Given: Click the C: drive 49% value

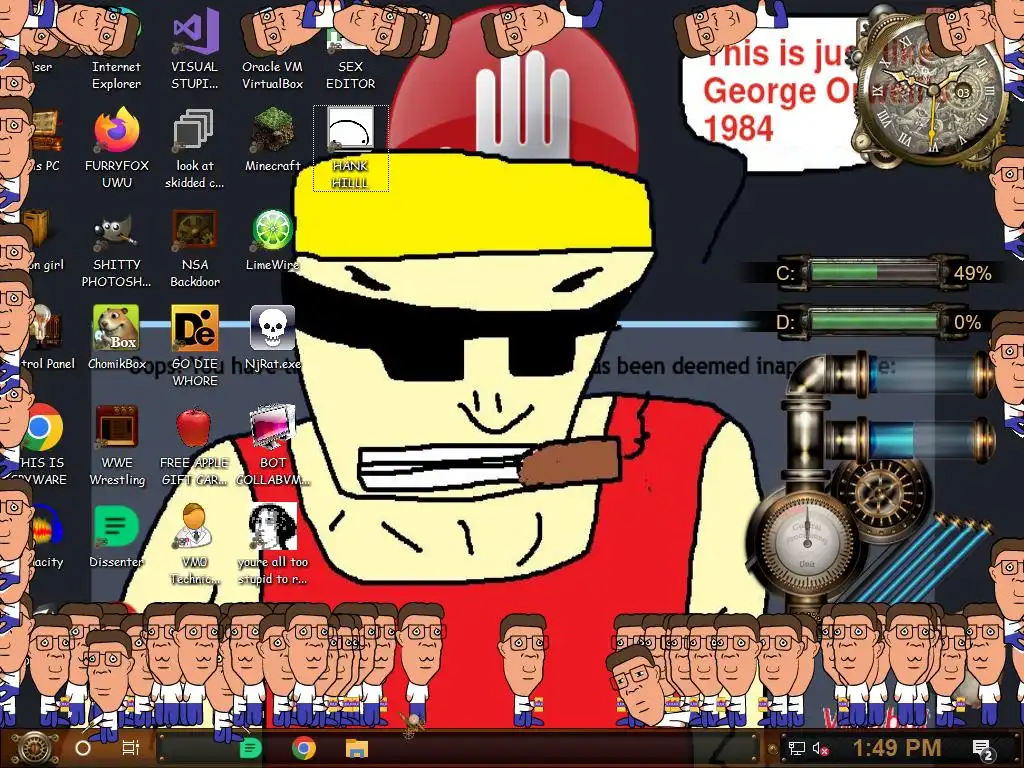Looking at the screenshot, I should pyautogui.click(x=972, y=273).
